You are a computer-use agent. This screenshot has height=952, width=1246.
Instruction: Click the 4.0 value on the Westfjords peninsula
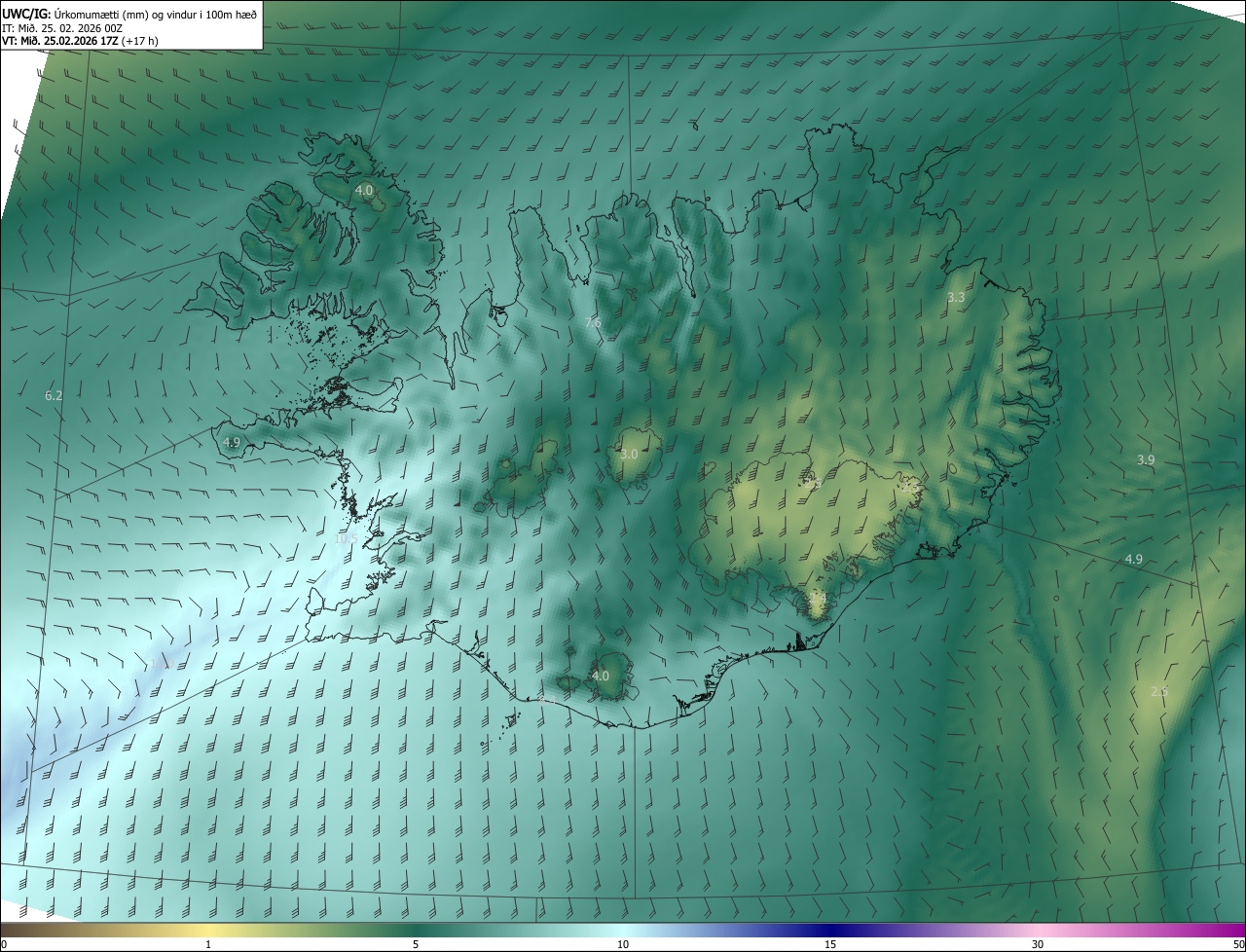click(364, 190)
